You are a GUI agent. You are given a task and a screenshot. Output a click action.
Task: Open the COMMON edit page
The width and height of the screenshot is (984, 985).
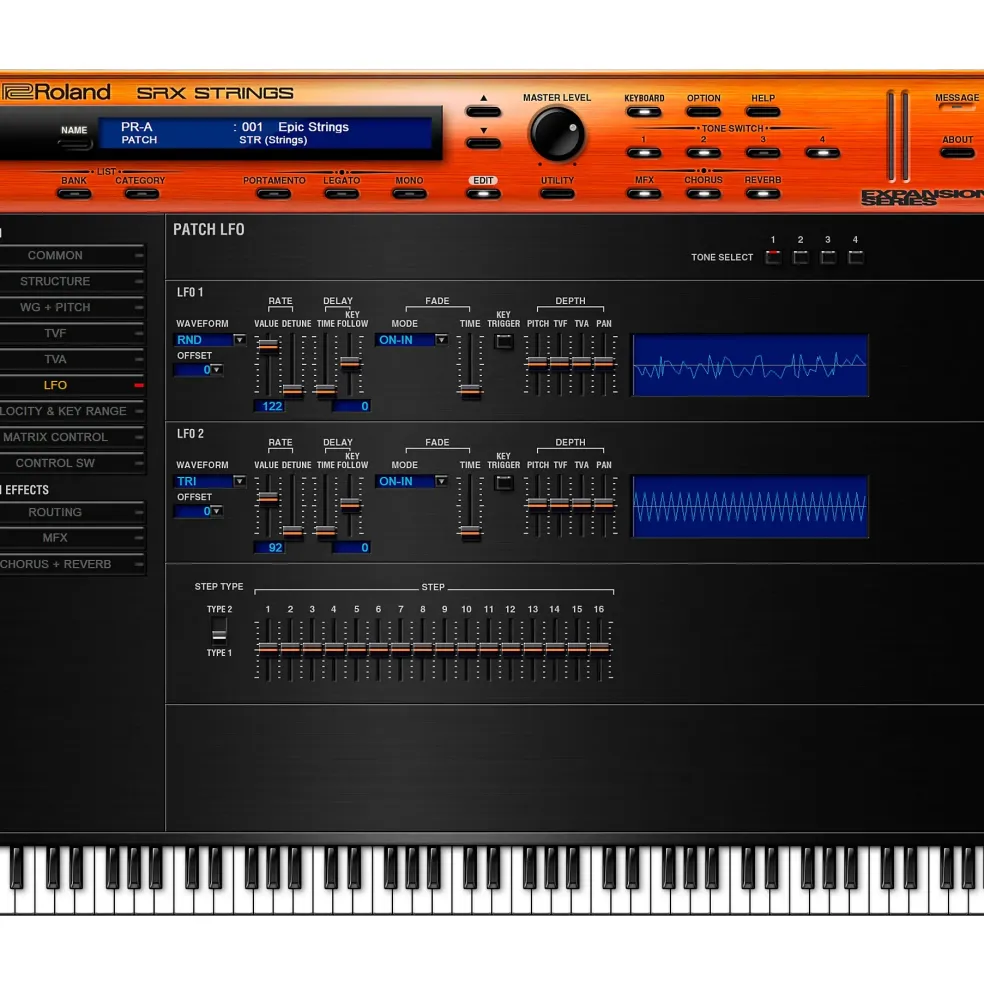[72, 256]
